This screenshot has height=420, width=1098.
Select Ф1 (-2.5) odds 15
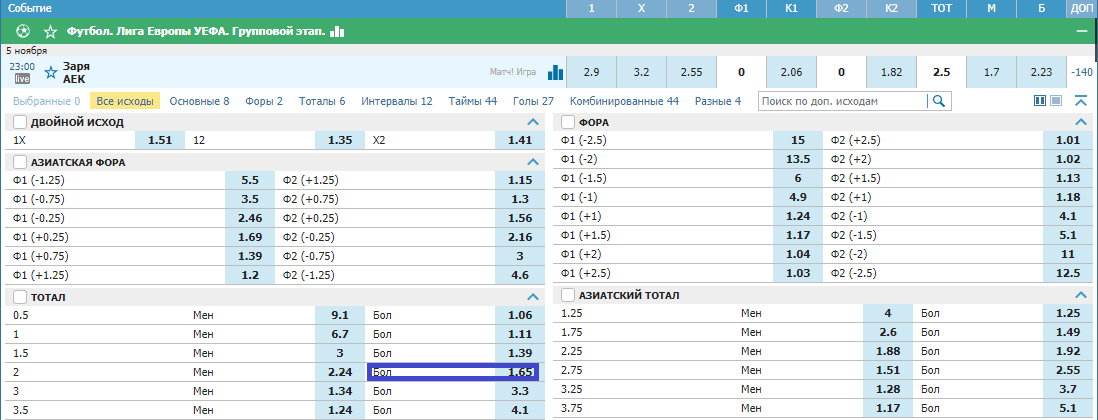tap(798, 140)
